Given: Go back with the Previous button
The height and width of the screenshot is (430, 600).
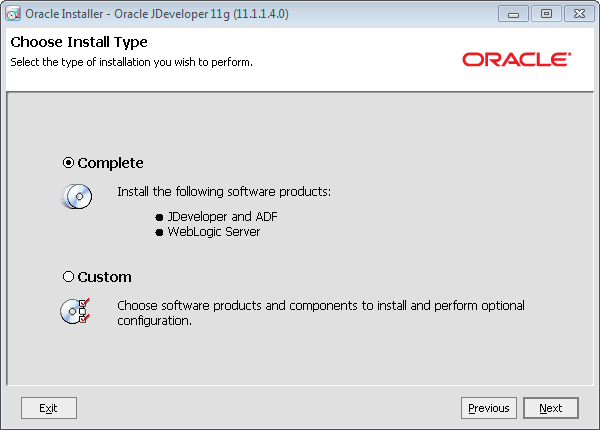Looking at the screenshot, I should pyautogui.click(x=489, y=408).
